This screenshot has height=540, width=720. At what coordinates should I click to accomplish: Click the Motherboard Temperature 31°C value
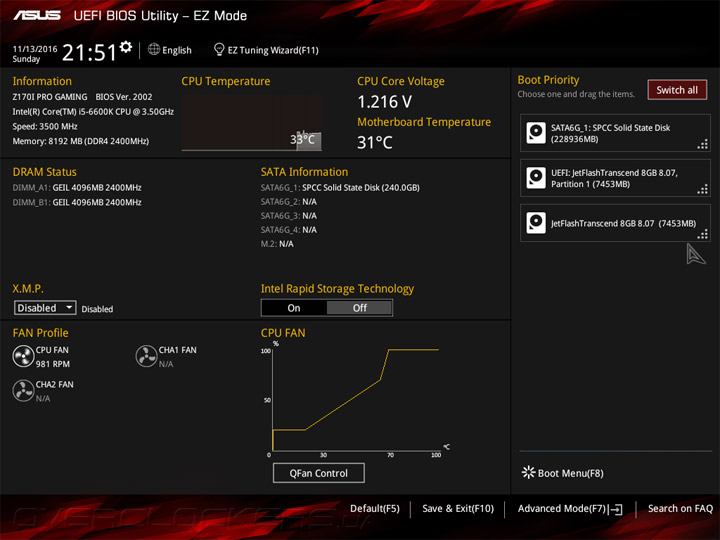click(x=375, y=142)
